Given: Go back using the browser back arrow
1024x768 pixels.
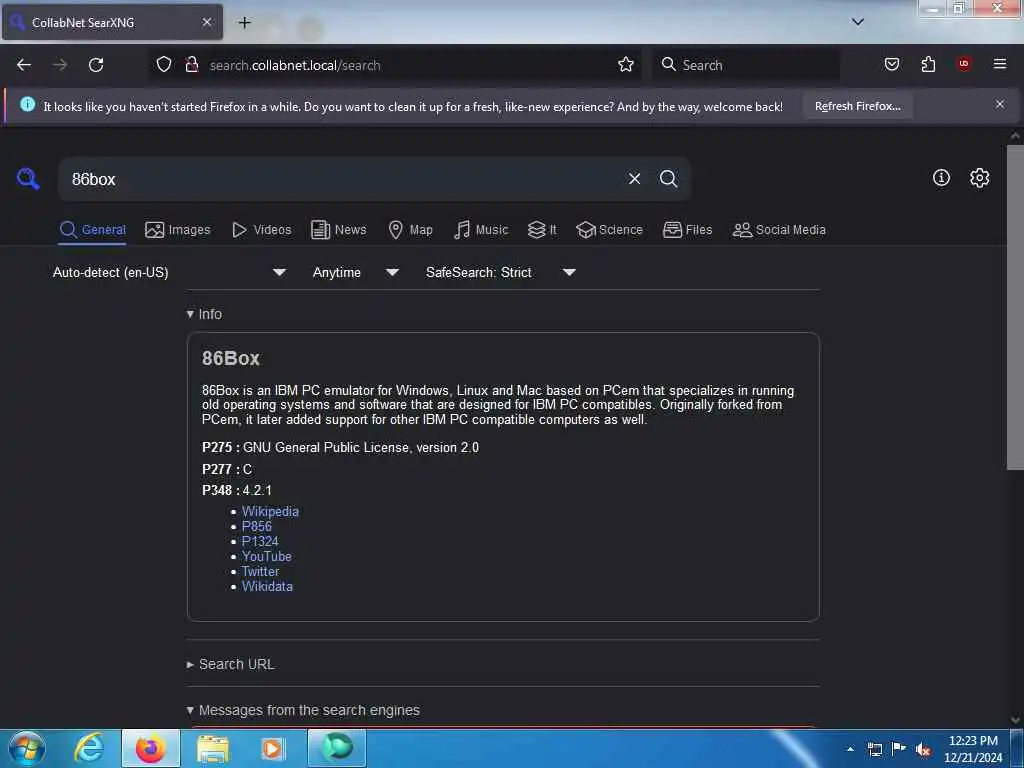Looking at the screenshot, I should pos(24,65).
